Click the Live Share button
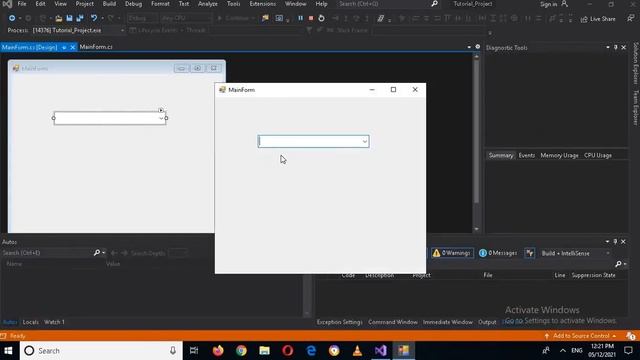 (598, 19)
